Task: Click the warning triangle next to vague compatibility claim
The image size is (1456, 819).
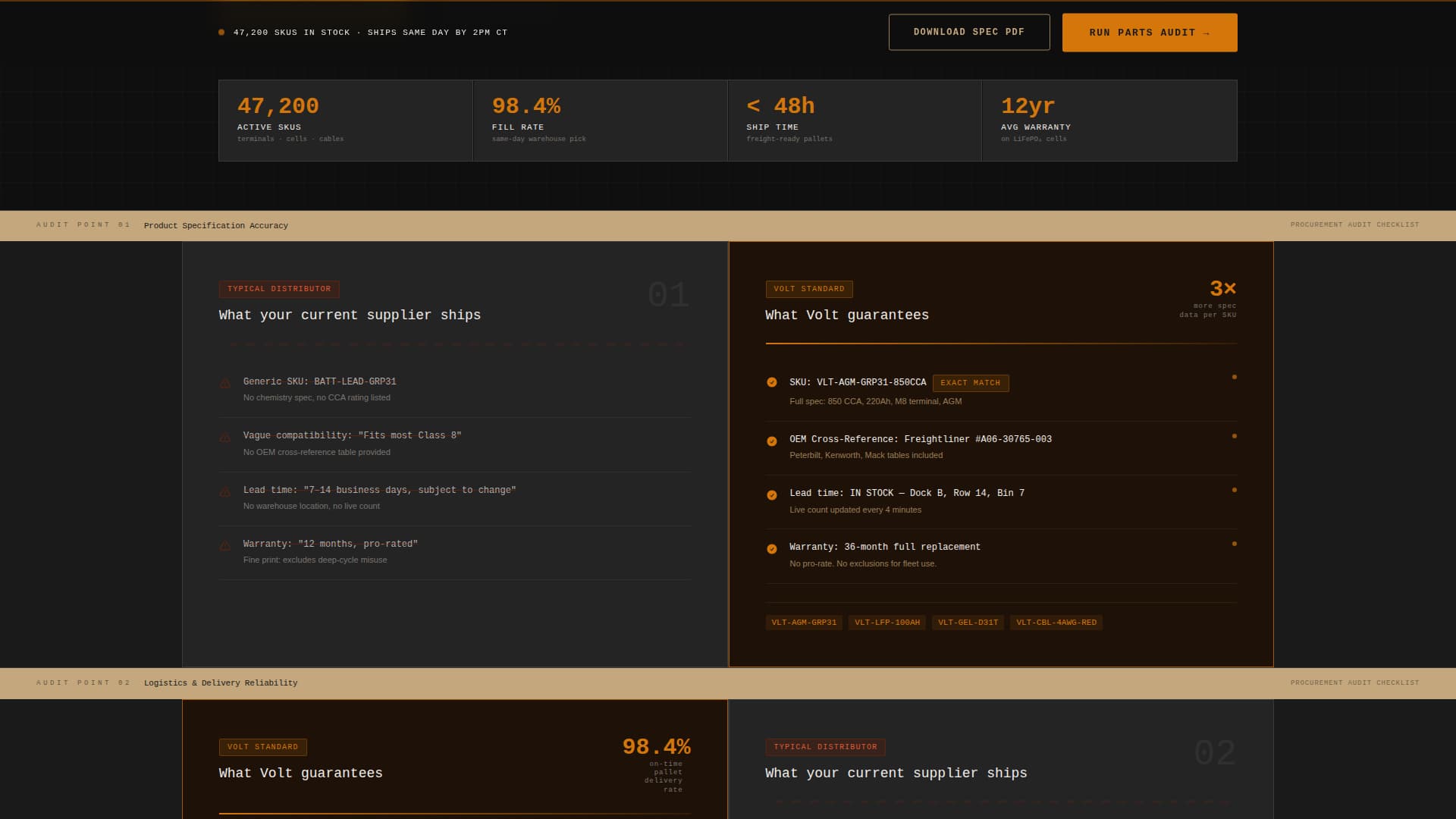Action: pos(225,436)
